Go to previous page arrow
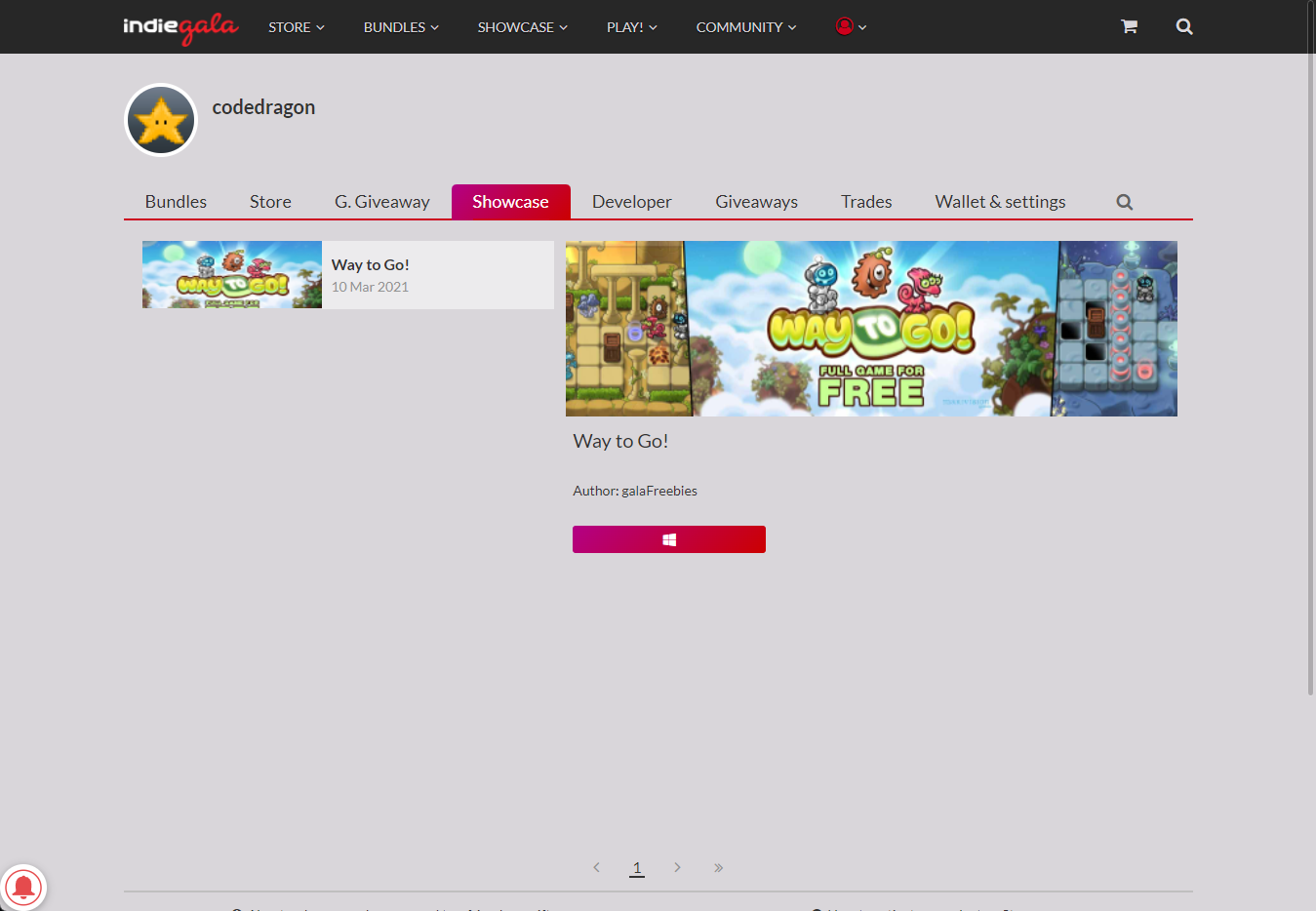Screen dimensions: 1316x911 coord(596,867)
